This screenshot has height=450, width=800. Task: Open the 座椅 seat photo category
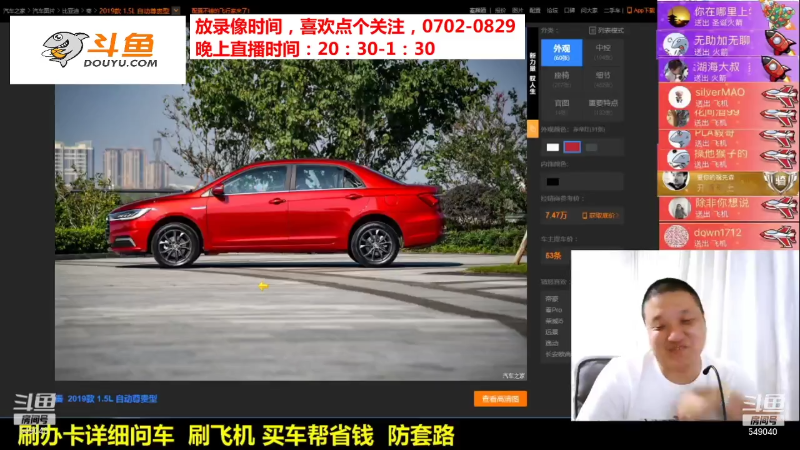click(561, 80)
